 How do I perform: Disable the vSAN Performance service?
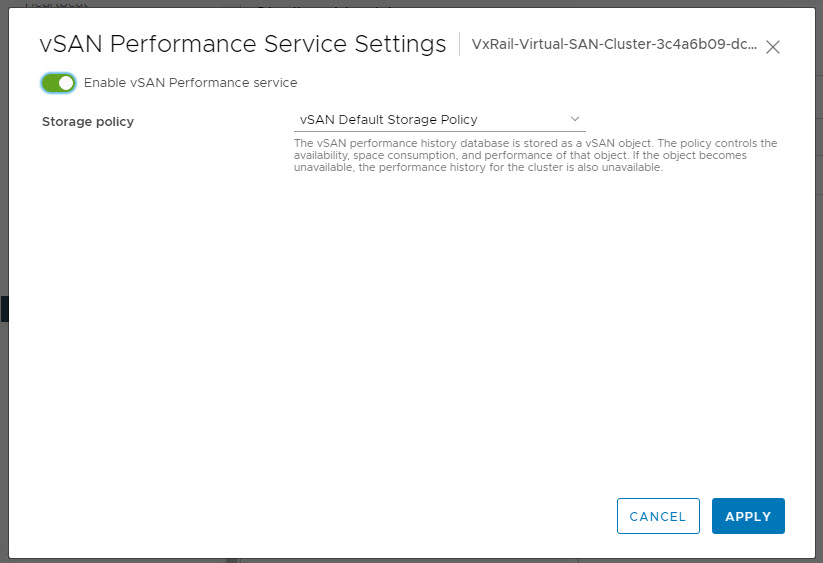[59, 83]
